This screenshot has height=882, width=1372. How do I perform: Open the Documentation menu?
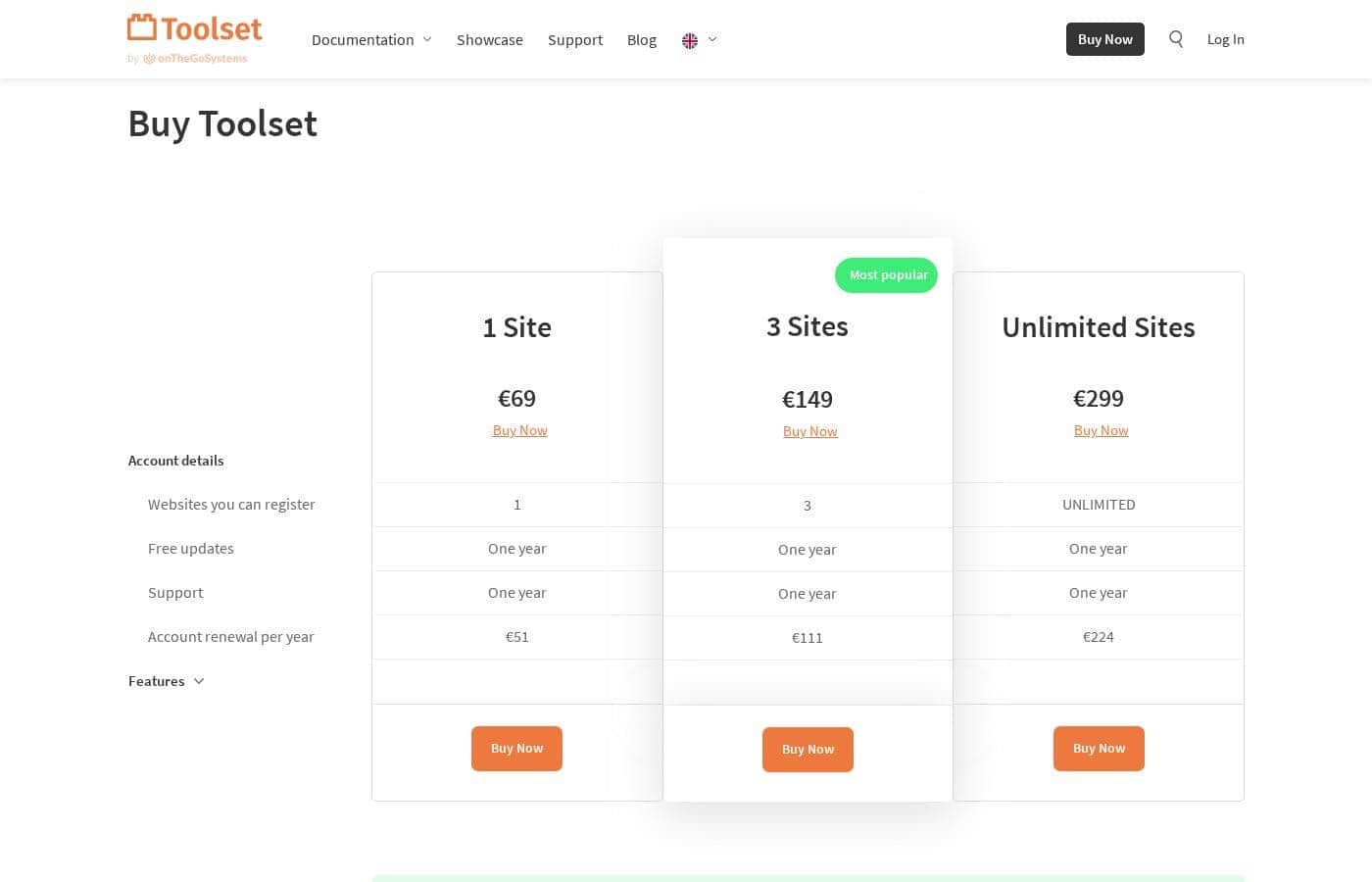[363, 40]
